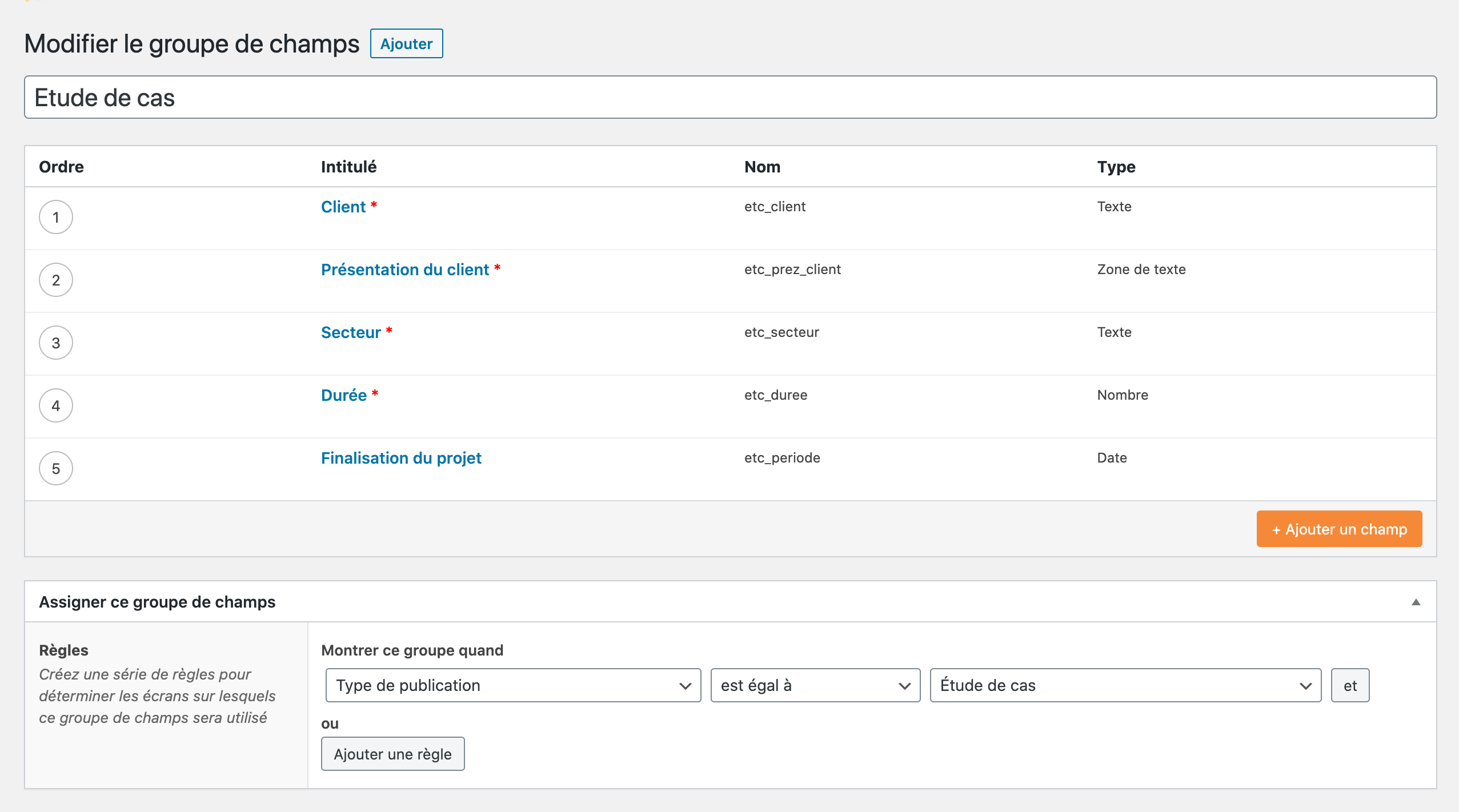This screenshot has width=1459, height=812.
Task: Open the Durée field link
Action: click(x=344, y=395)
